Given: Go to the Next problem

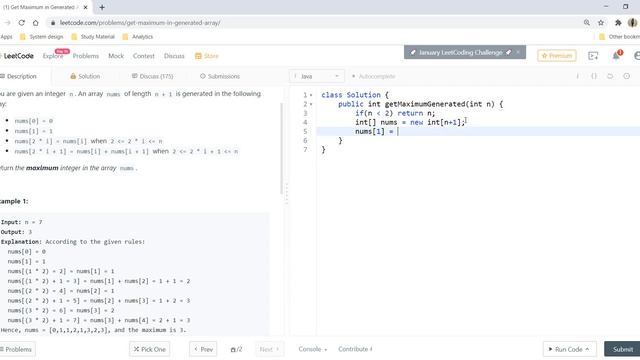Looking at the screenshot, I should click(x=269, y=349).
